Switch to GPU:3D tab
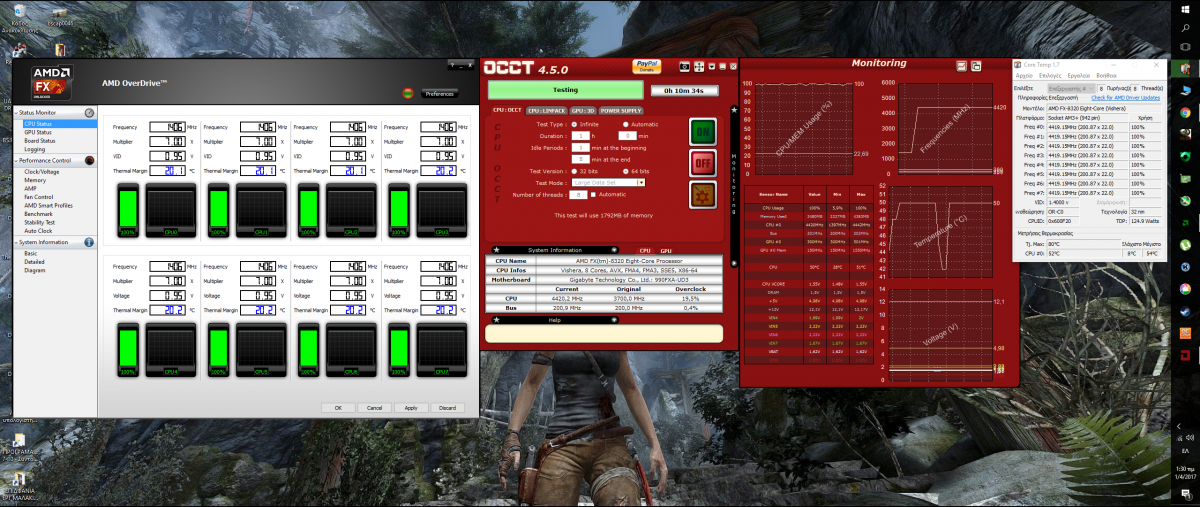 (x=584, y=110)
